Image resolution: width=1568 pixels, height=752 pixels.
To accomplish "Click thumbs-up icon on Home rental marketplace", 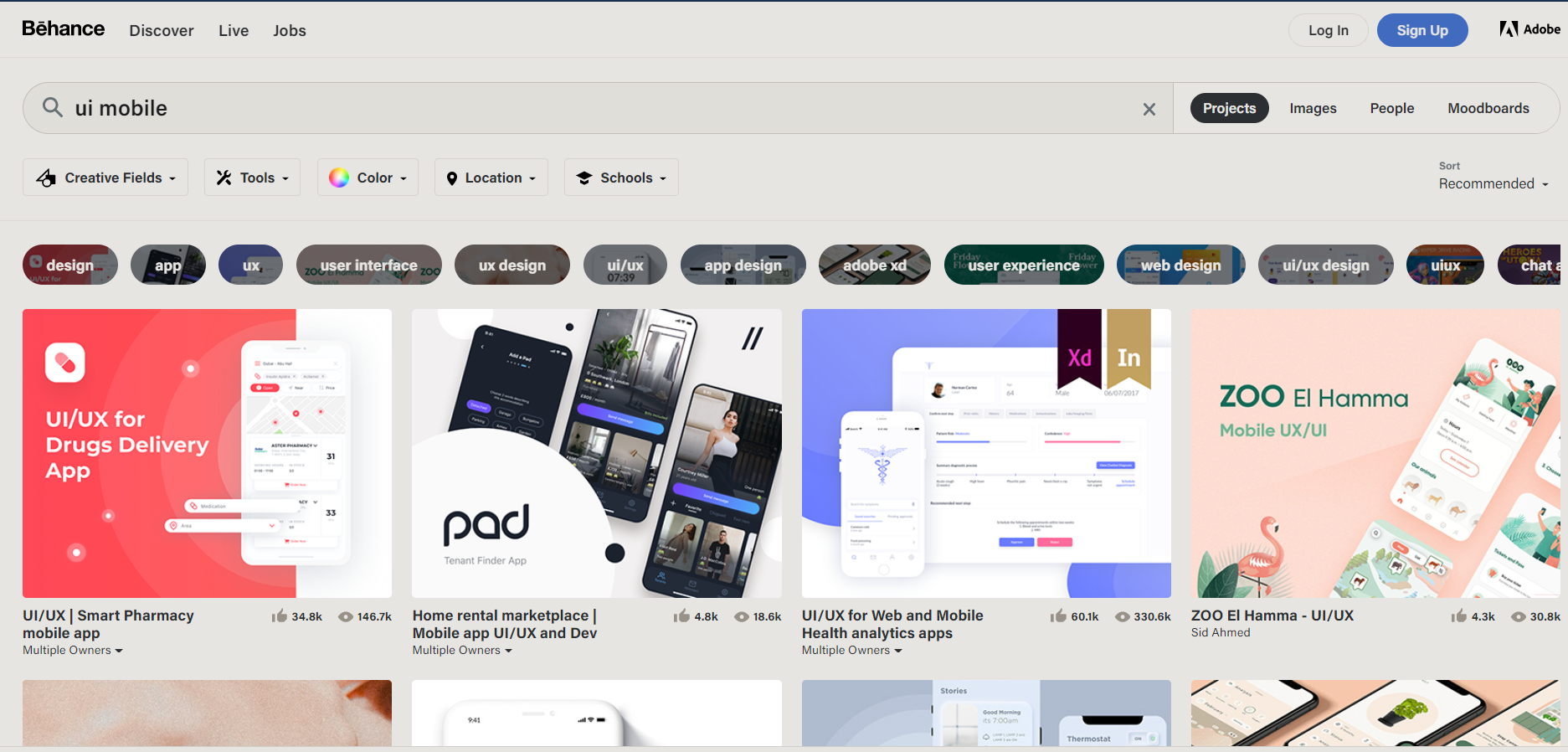I will pos(681,616).
